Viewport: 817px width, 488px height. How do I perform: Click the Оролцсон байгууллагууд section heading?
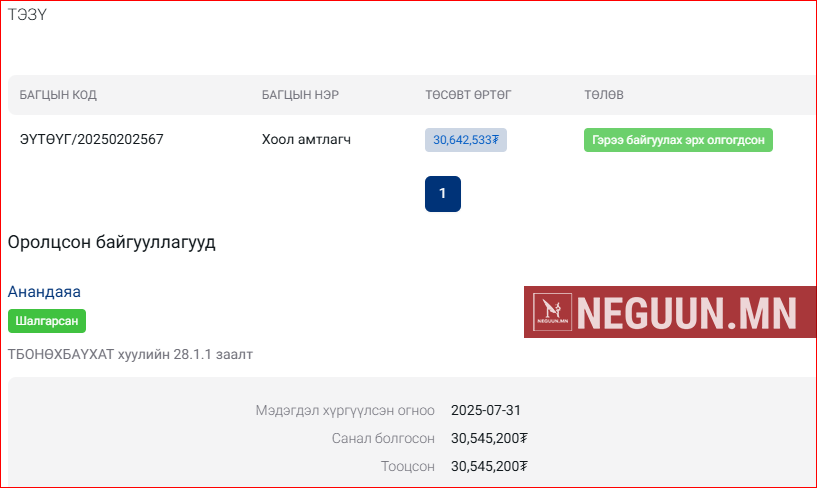[x=111, y=242]
